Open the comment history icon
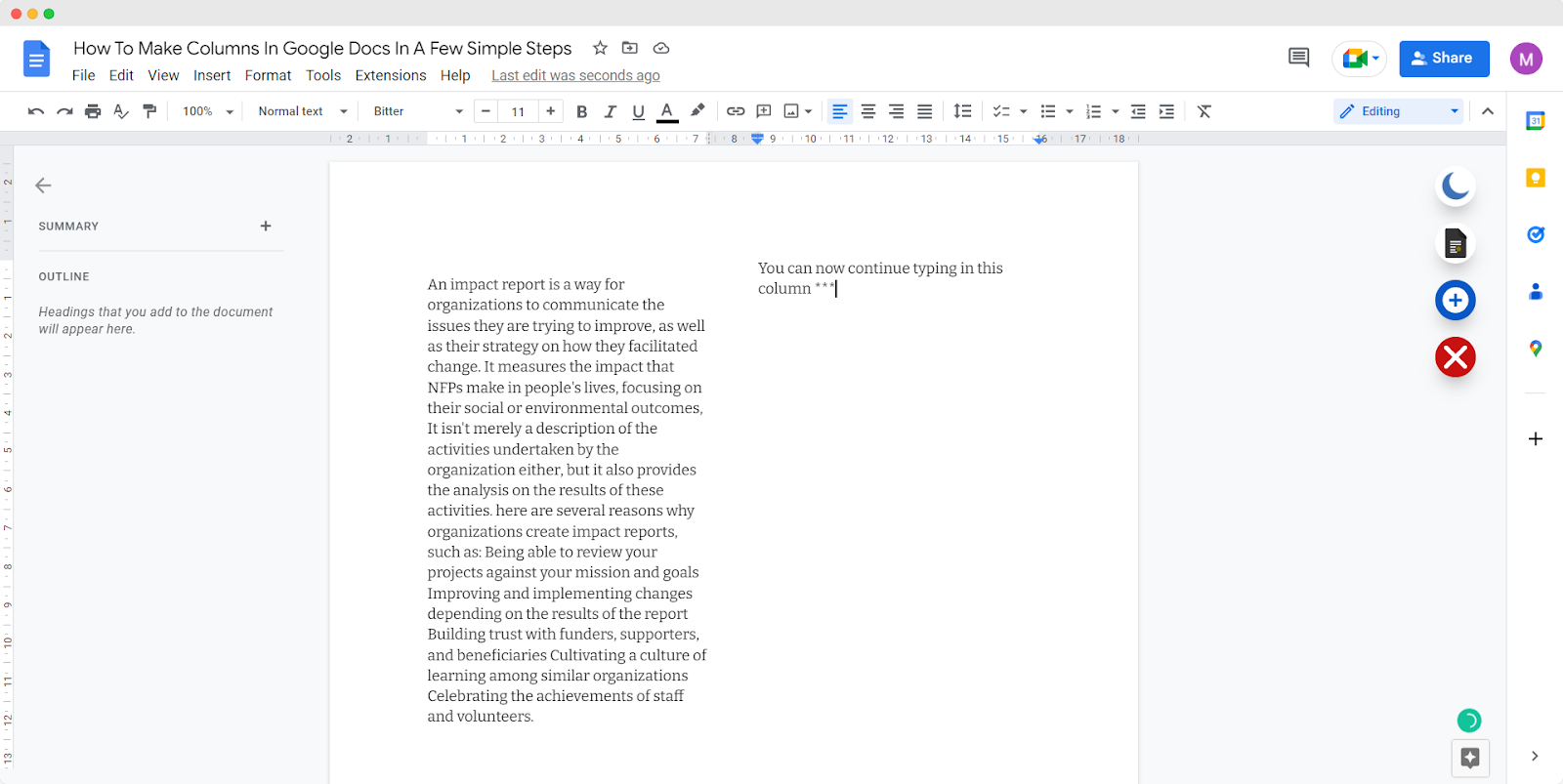This screenshot has height=784, width=1563. pos(1298,58)
